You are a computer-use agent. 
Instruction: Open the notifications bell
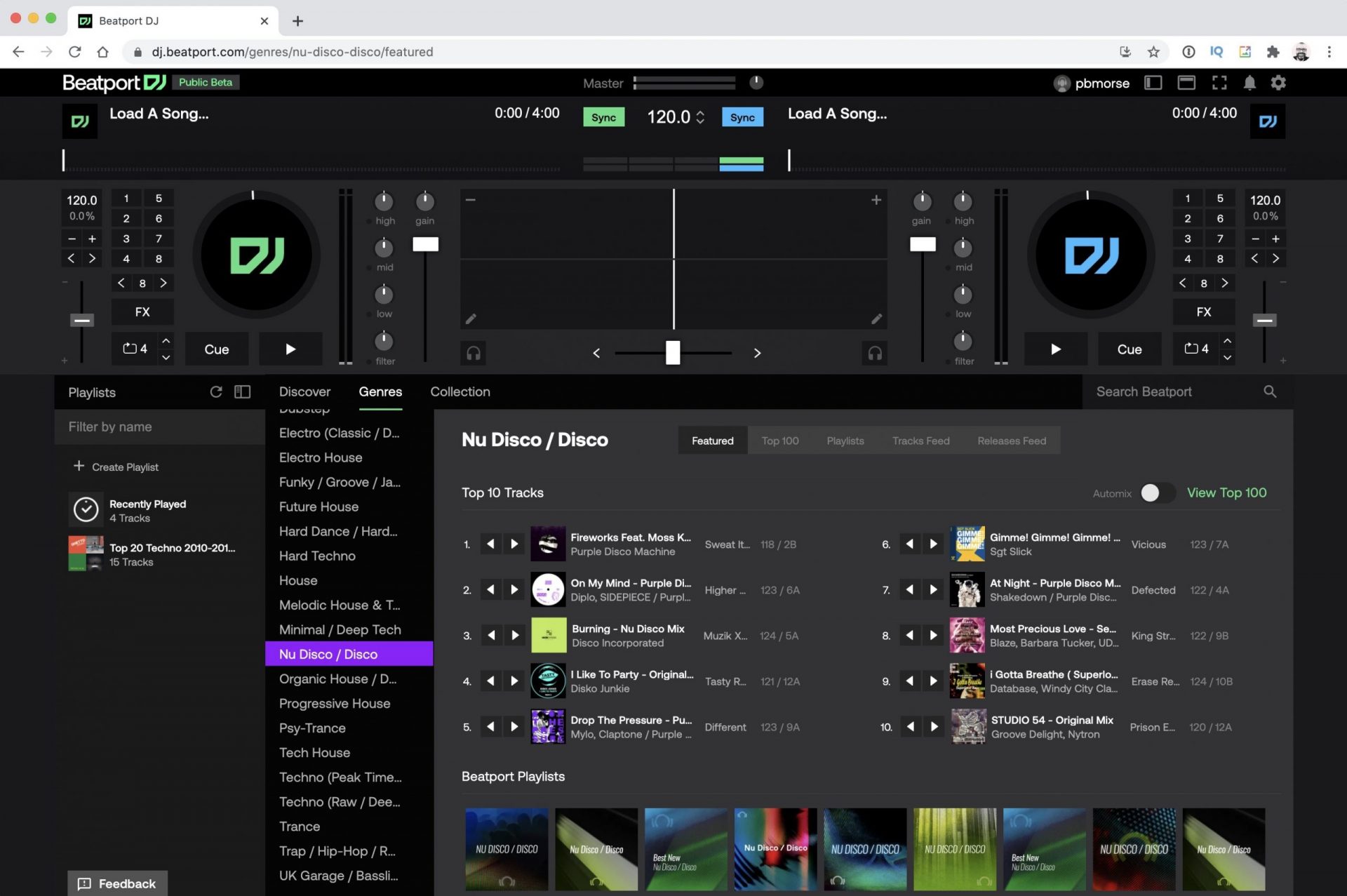[x=1249, y=83]
